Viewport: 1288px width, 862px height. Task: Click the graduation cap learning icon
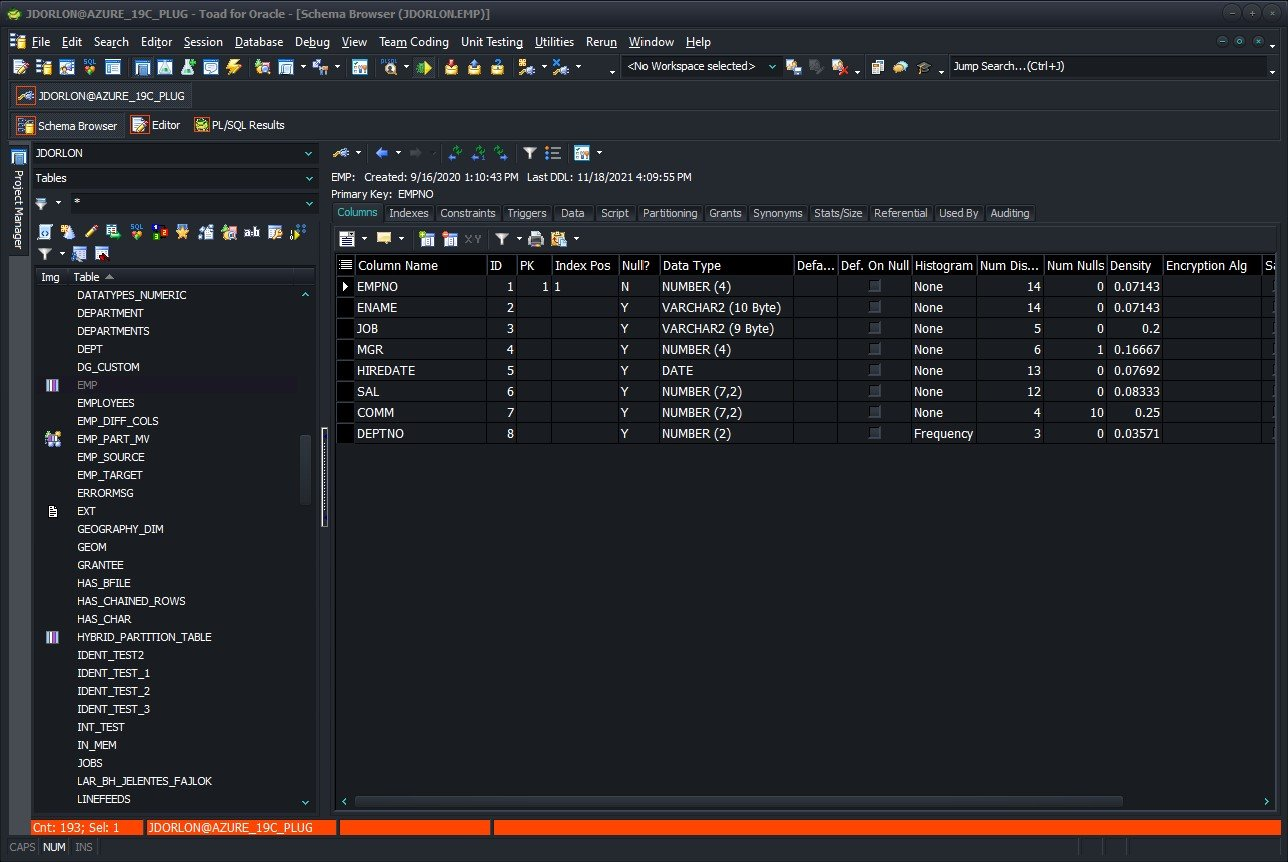(x=924, y=67)
